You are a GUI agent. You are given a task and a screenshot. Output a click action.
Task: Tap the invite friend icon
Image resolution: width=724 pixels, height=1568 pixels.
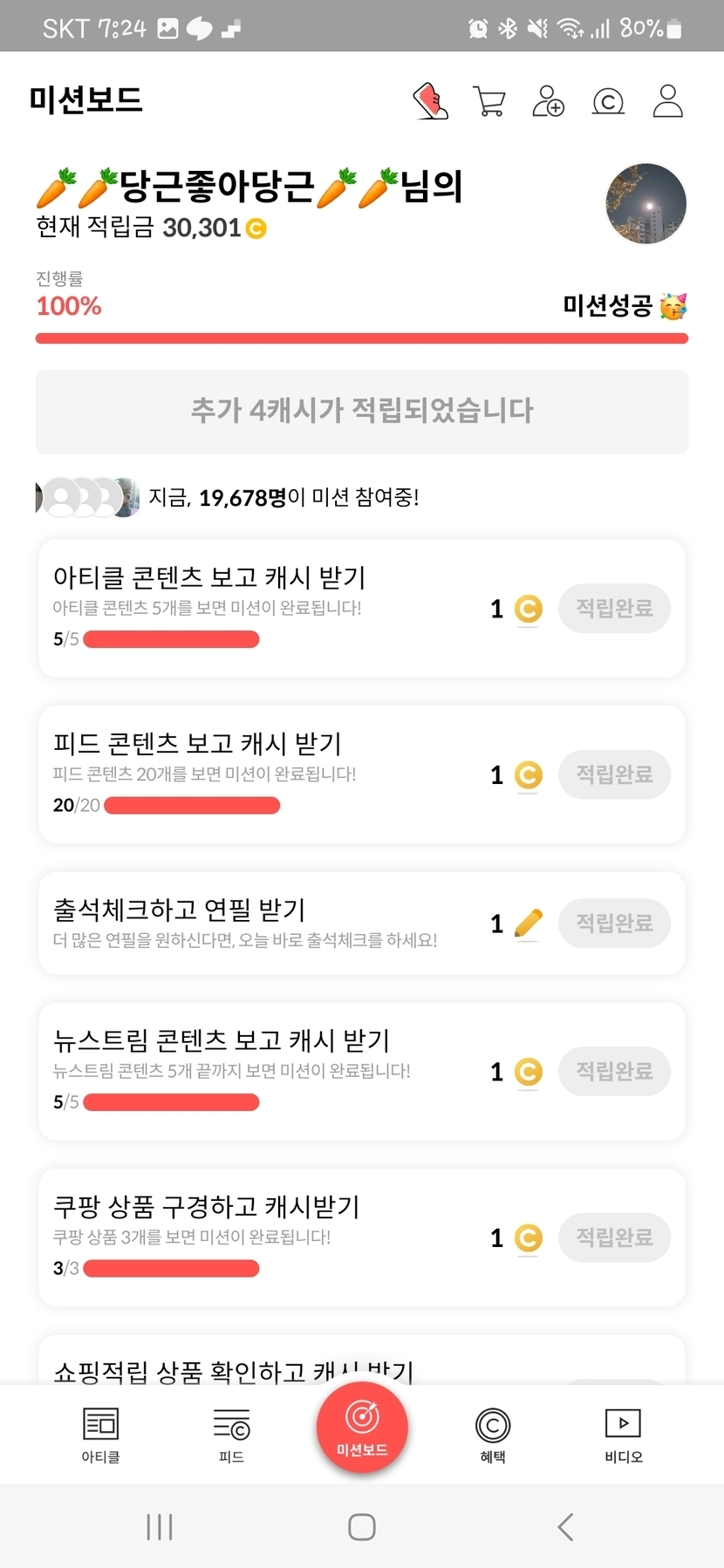point(548,101)
